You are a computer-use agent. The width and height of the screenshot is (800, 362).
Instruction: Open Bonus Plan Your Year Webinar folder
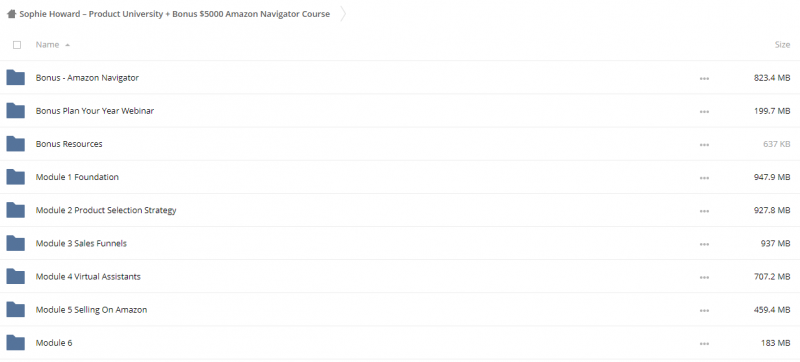(x=95, y=111)
